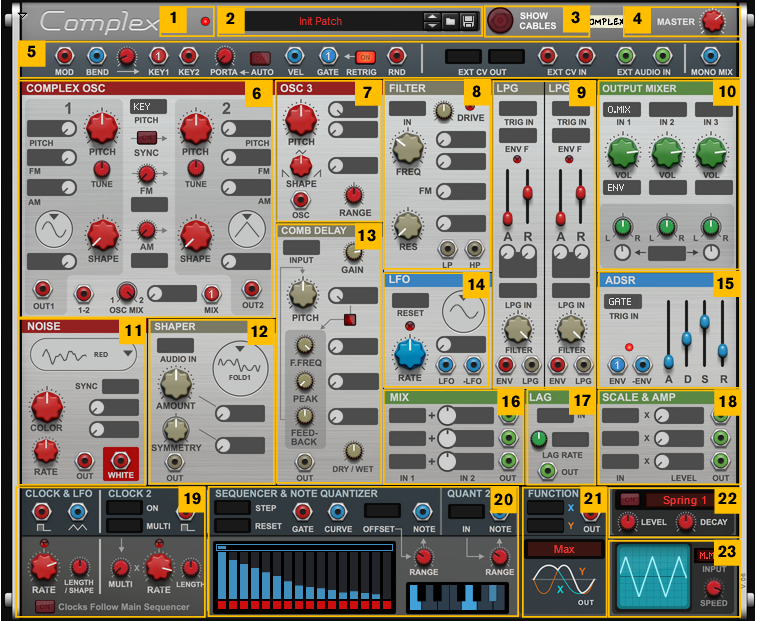The image size is (757, 621).
Task: Adjust the Filter FREQ knob
Action: (x=408, y=148)
